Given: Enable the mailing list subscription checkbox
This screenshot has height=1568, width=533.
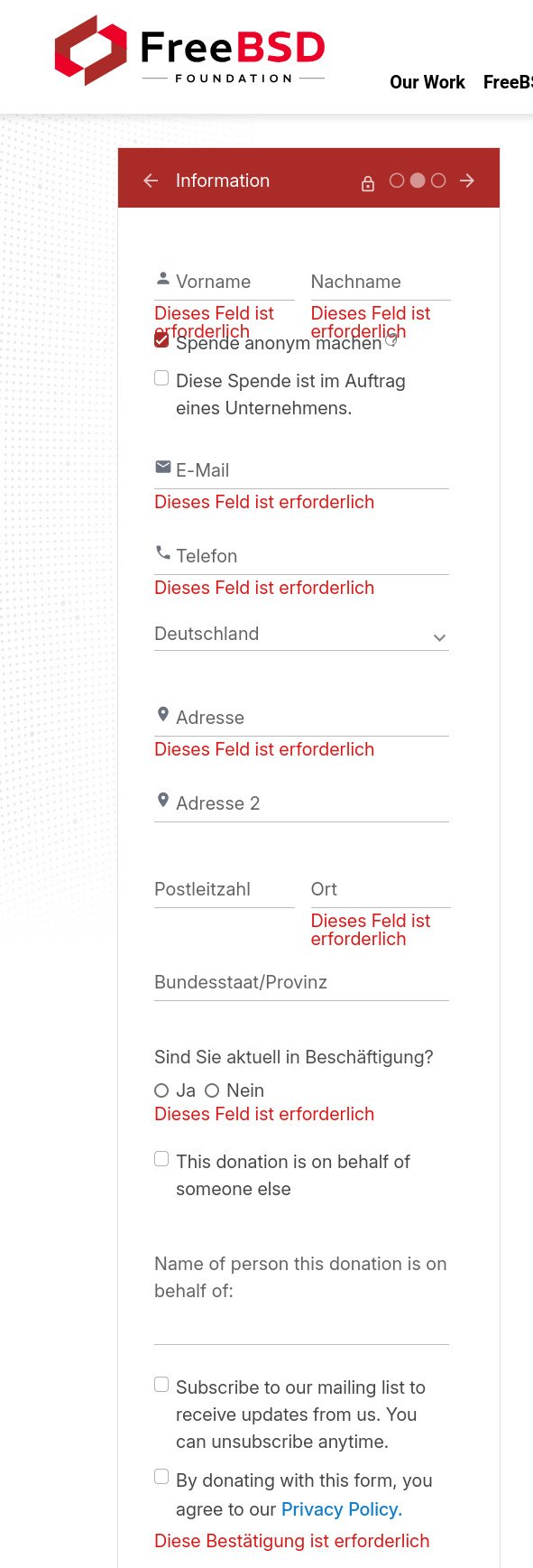Looking at the screenshot, I should pyautogui.click(x=161, y=1384).
